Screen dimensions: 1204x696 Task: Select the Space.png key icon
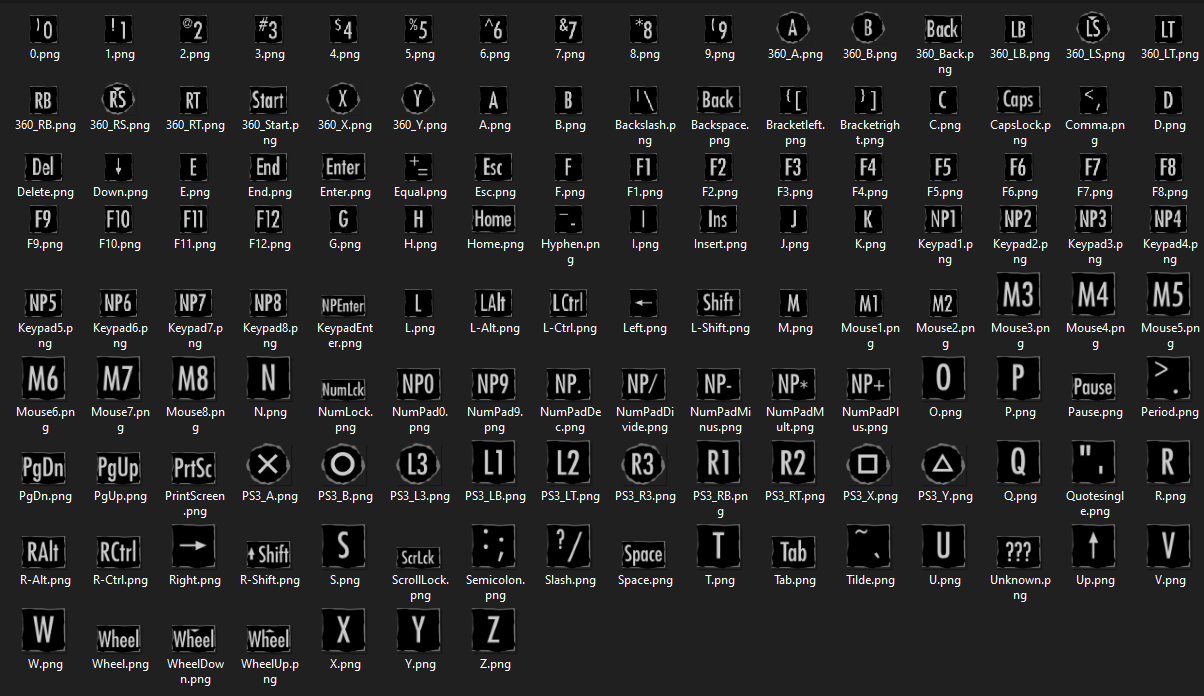coord(643,553)
